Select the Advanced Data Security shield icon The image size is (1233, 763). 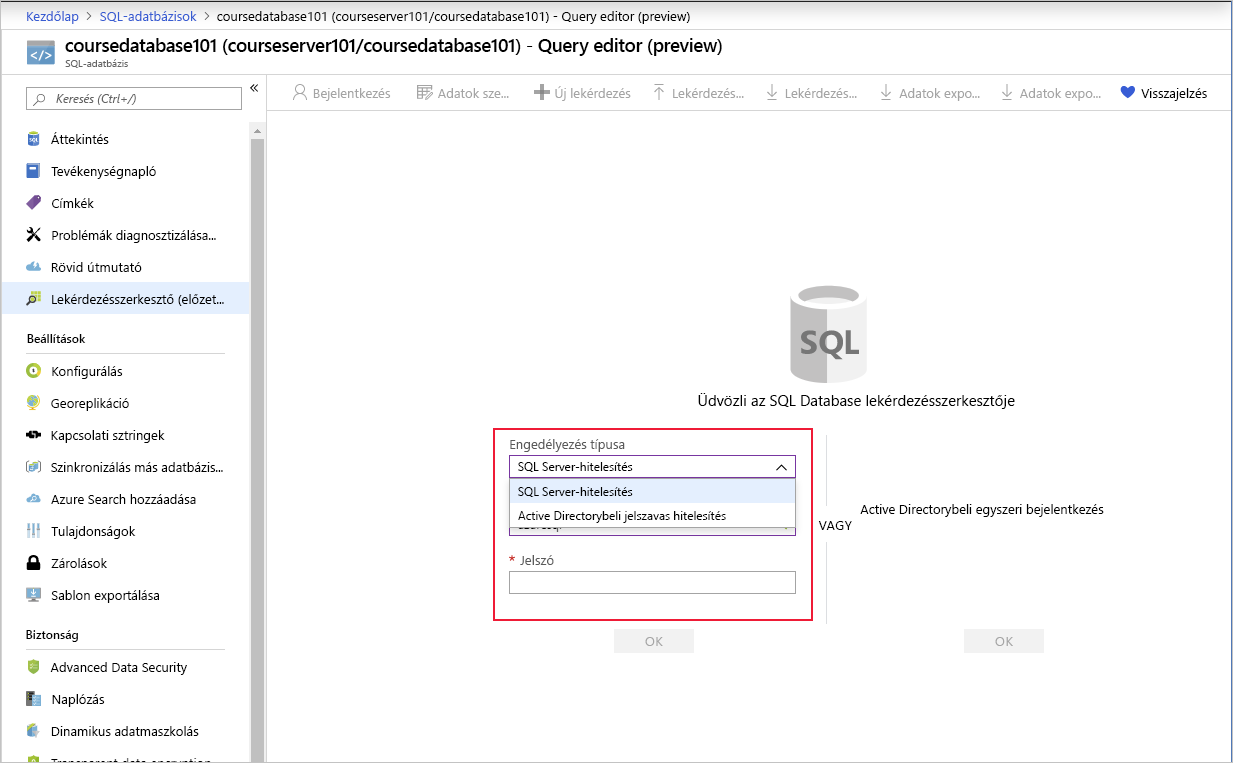(x=31, y=667)
